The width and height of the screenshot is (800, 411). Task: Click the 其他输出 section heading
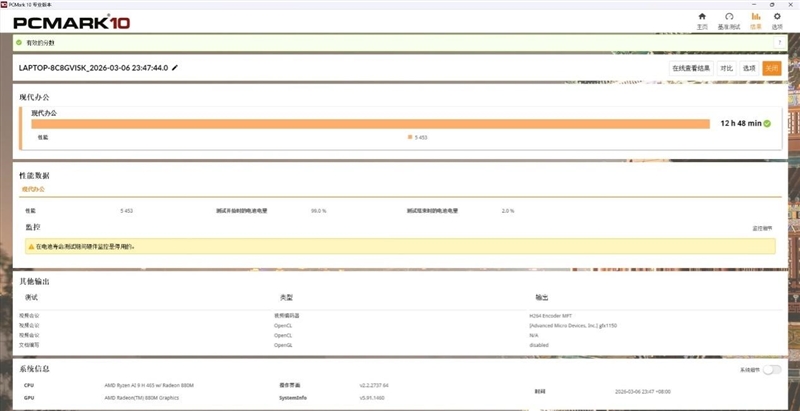point(34,281)
